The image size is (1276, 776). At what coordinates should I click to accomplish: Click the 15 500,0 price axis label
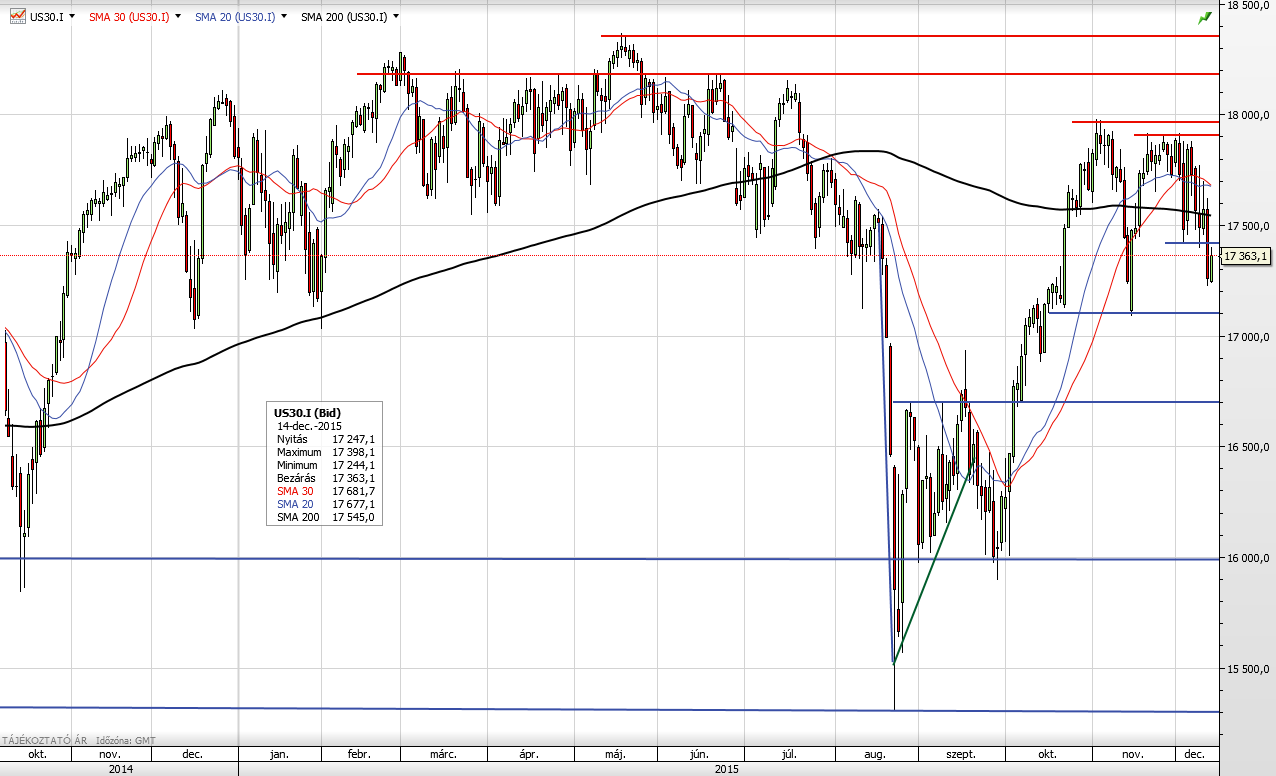click(x=1248, y=668)
